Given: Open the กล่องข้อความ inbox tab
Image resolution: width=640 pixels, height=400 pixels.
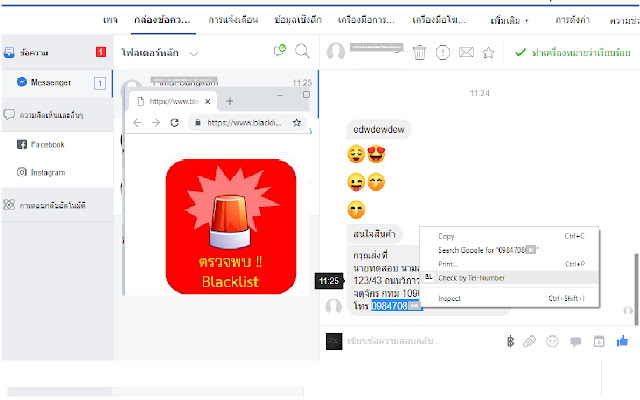Looking at the screenshot, I should tap(162, 20).
